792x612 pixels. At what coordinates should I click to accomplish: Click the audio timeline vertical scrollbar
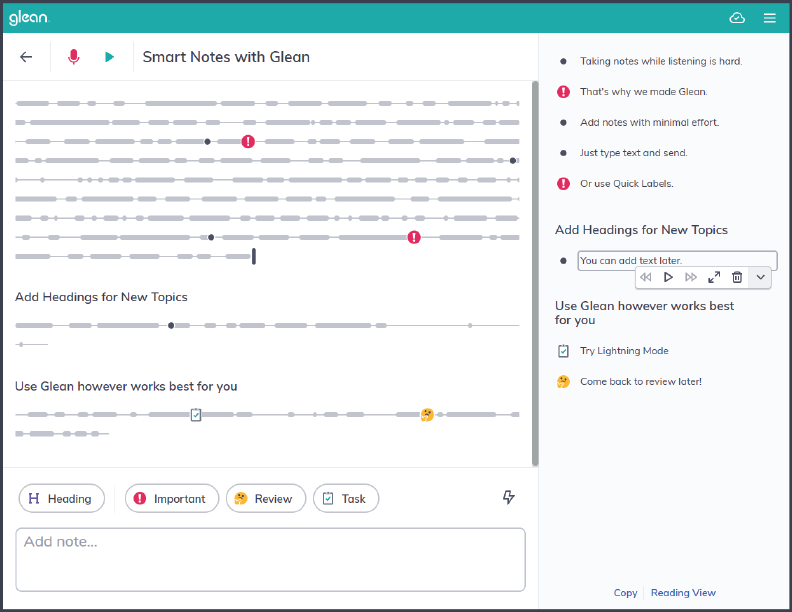coord(535,273)
